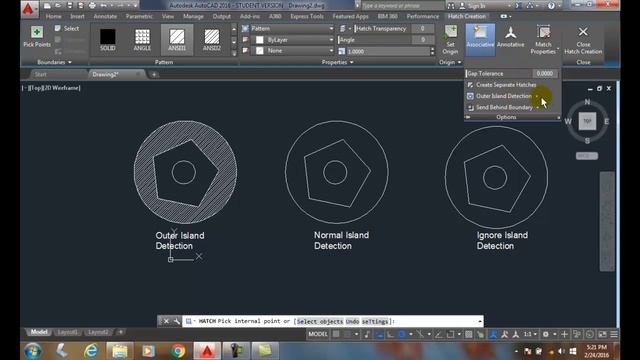Open the View ribbon tab
This screenshot has height=360, width=640.
point(168,16)
